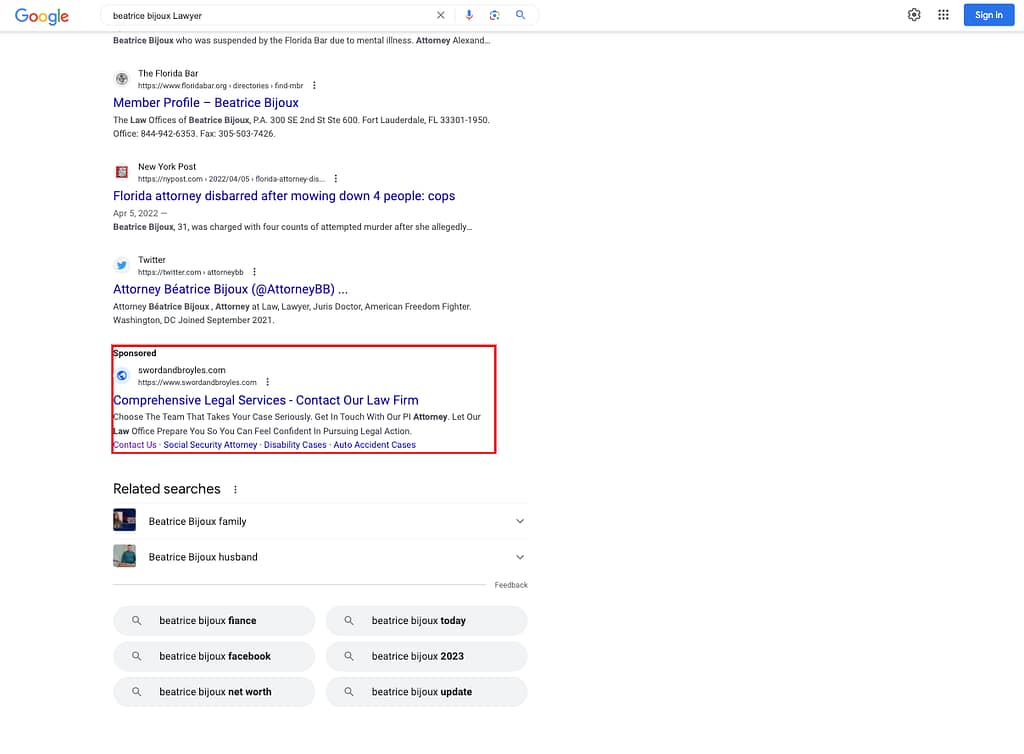
Task: Open more options for New York Post result
Action: [336, 179]
